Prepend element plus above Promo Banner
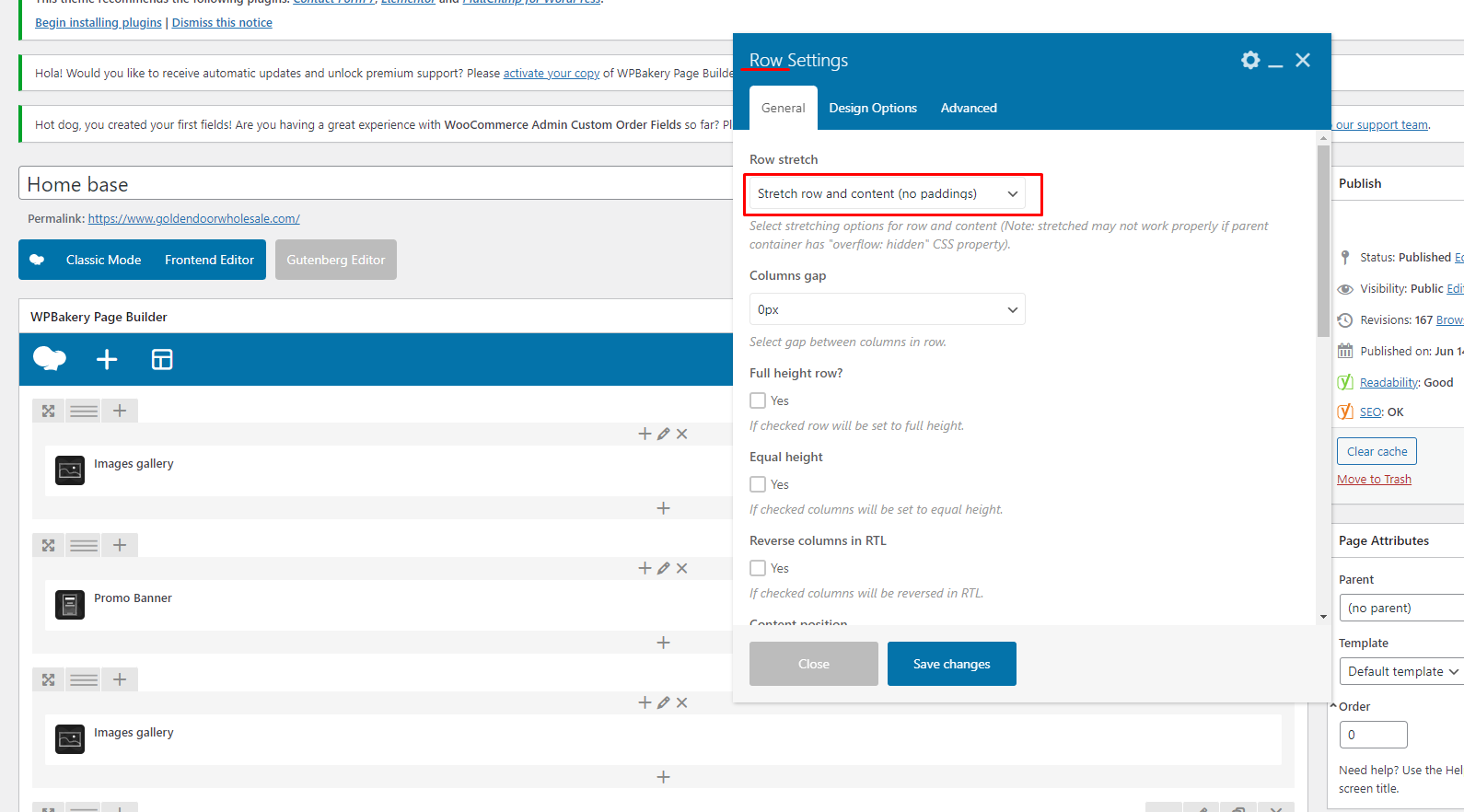This screenshot has height=812, width=1464. point(645,568)
